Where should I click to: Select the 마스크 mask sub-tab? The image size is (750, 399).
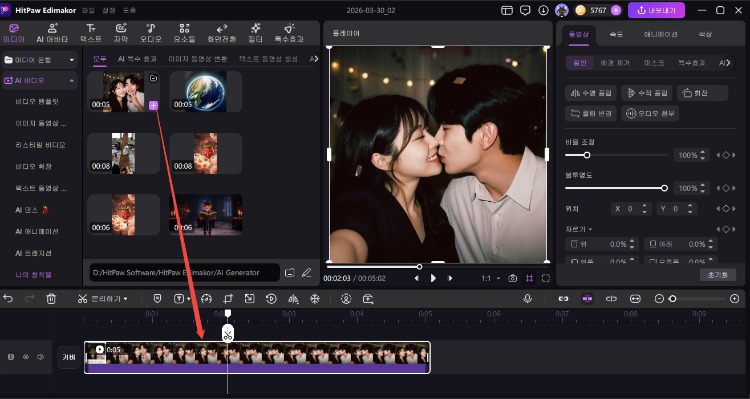(654, 63)
